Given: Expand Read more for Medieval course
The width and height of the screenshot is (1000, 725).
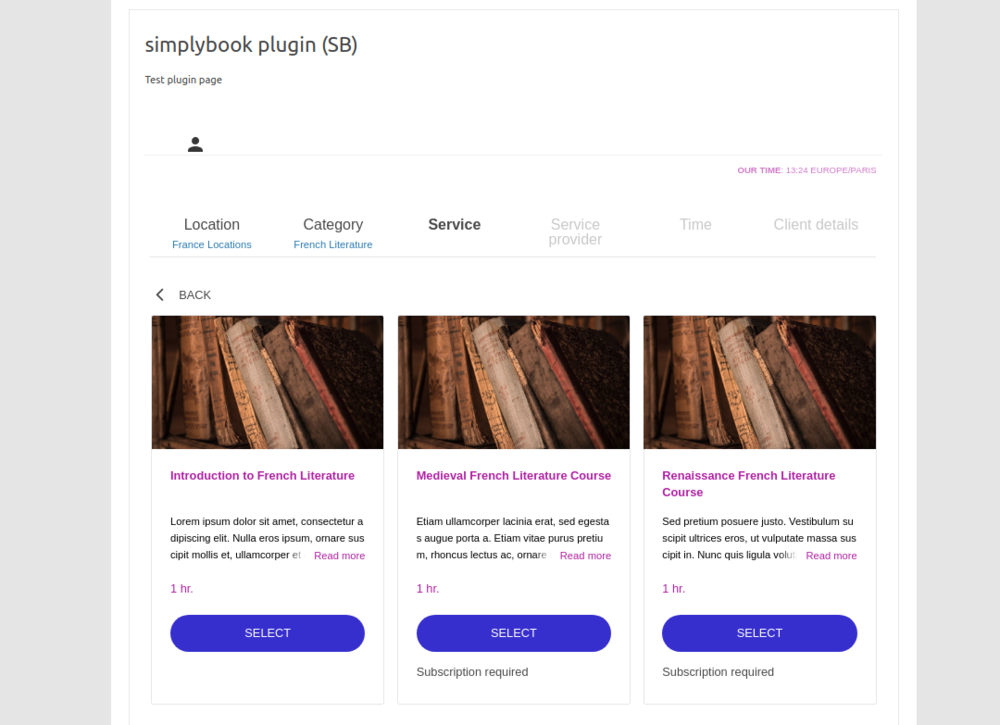Looking at the screenshot, I should [x=585, y=555].
